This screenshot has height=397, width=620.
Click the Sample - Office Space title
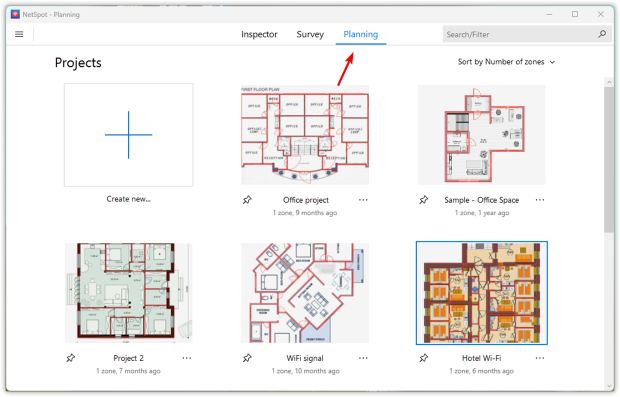click(x=482, y=200)
